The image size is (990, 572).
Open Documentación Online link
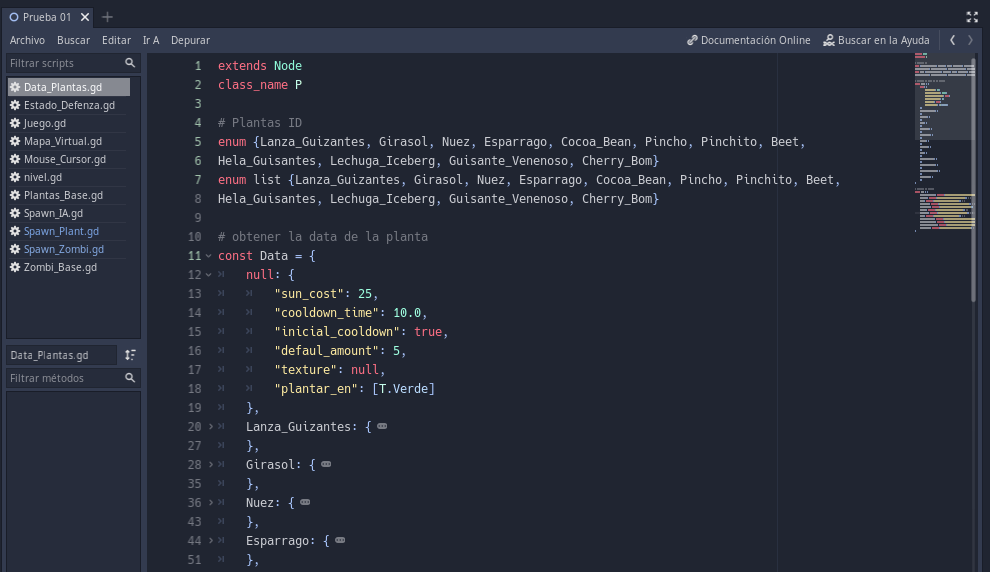pos(748,40)
